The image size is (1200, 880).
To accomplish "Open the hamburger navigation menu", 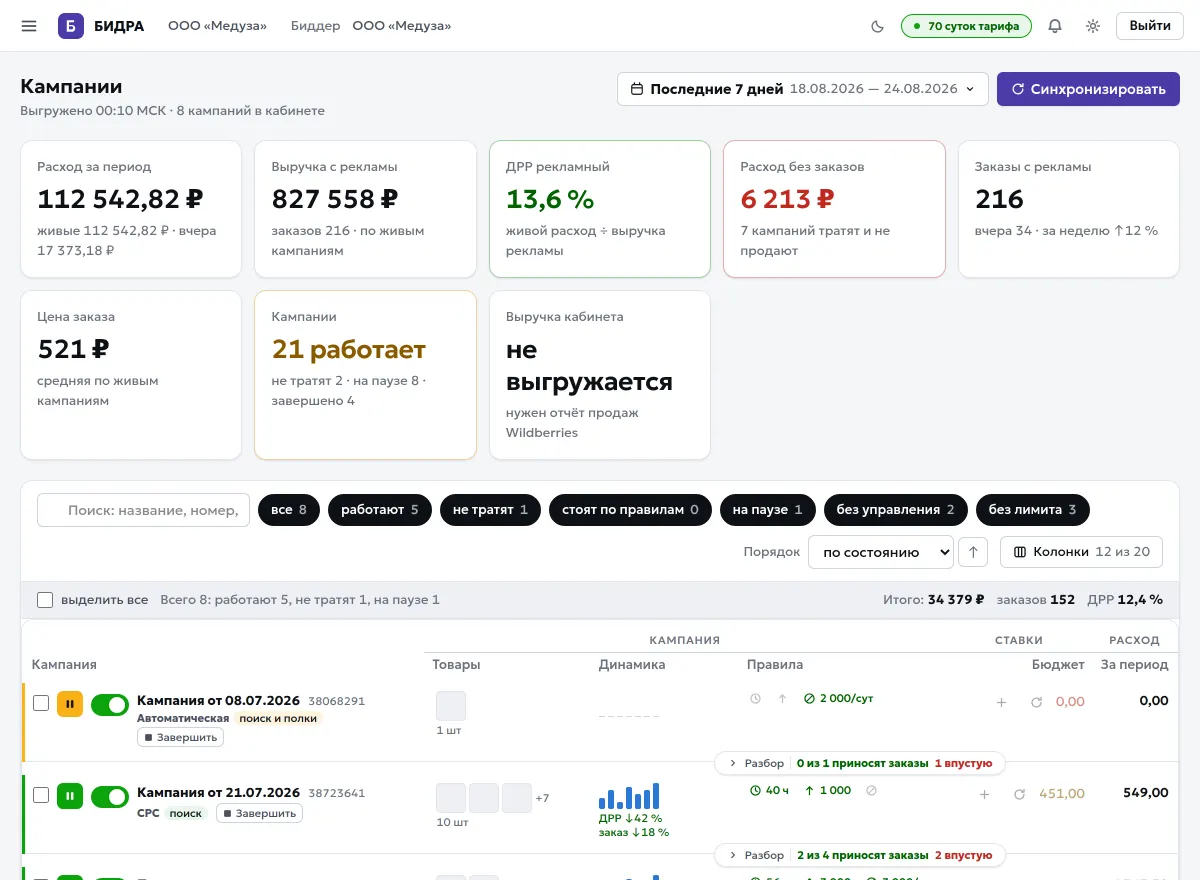I will pos(29,26).
